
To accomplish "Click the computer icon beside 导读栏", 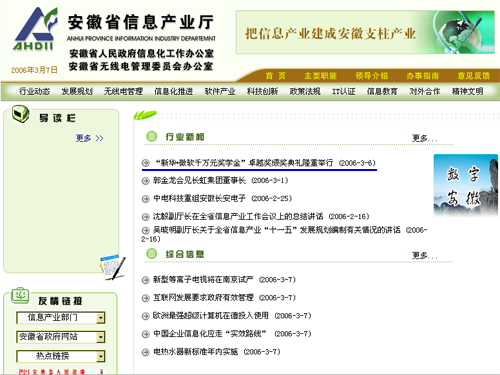I will click(x=21, y=114).
